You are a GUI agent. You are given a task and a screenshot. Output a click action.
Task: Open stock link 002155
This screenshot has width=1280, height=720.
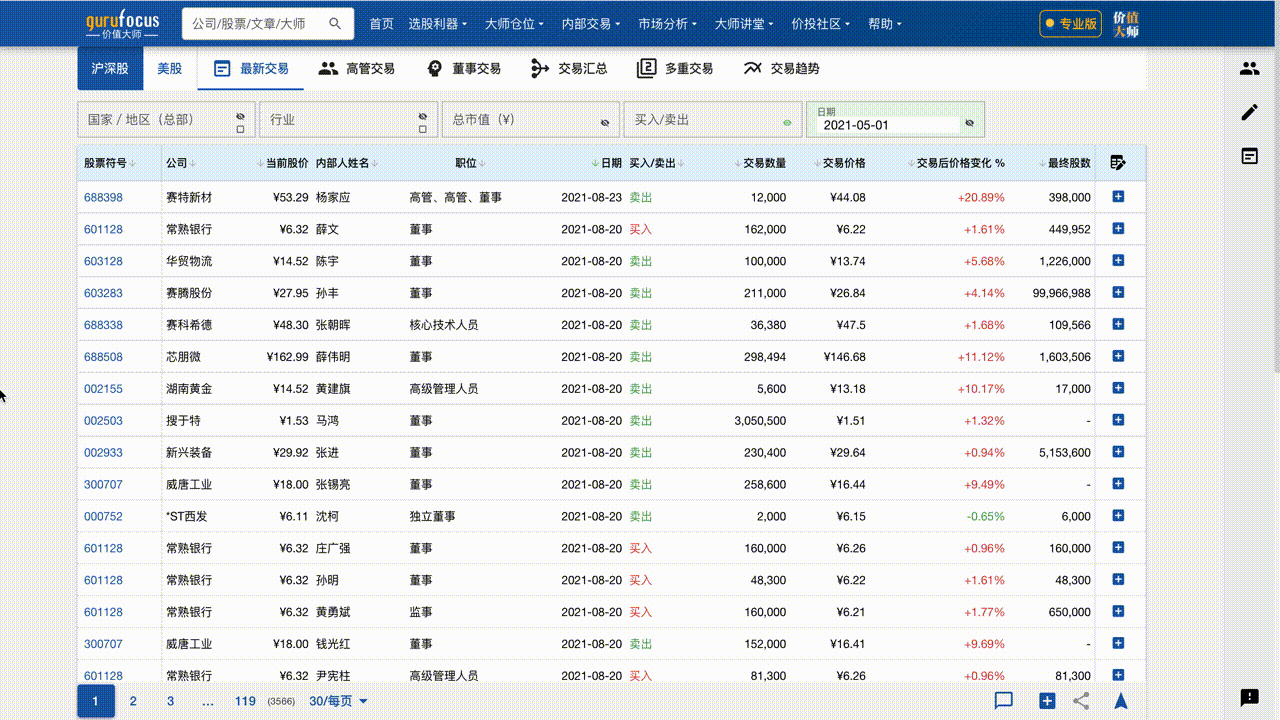pyautogui.click(x=103, y=389)
